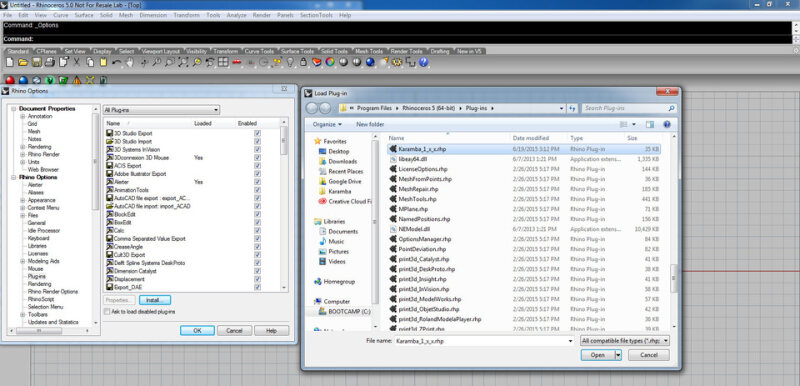800x386 pixels.
Task: Click the New file icon in Rhino toolbar
Action: point(10,62)
